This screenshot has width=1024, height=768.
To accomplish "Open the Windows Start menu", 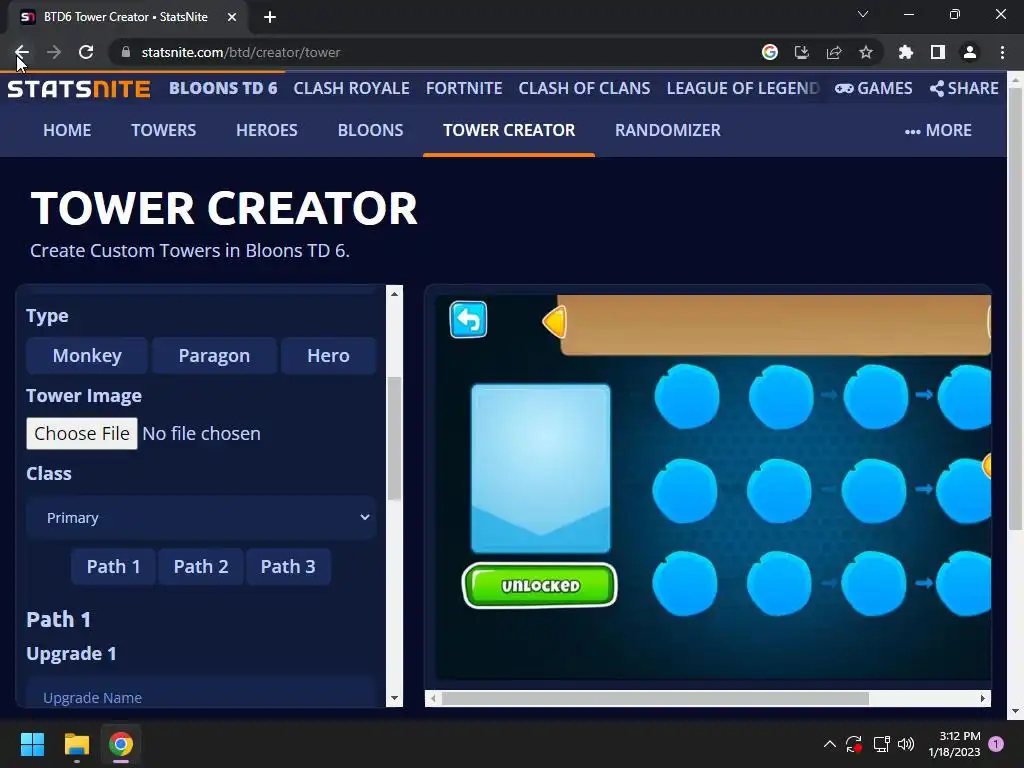I will [x=32, y=744].
